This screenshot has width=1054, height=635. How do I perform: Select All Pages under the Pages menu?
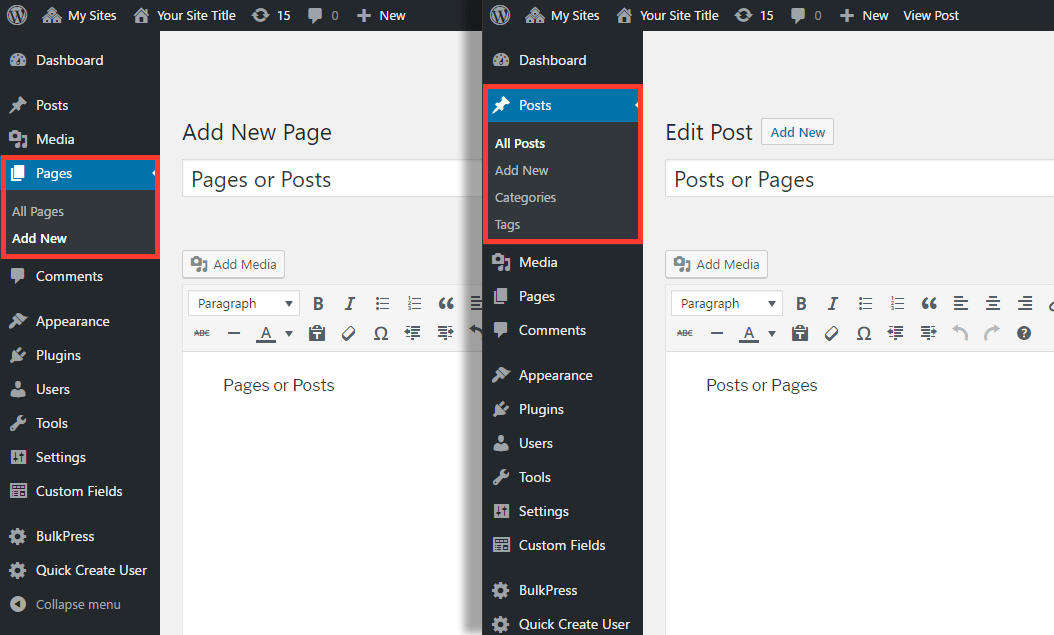[37, 211]
